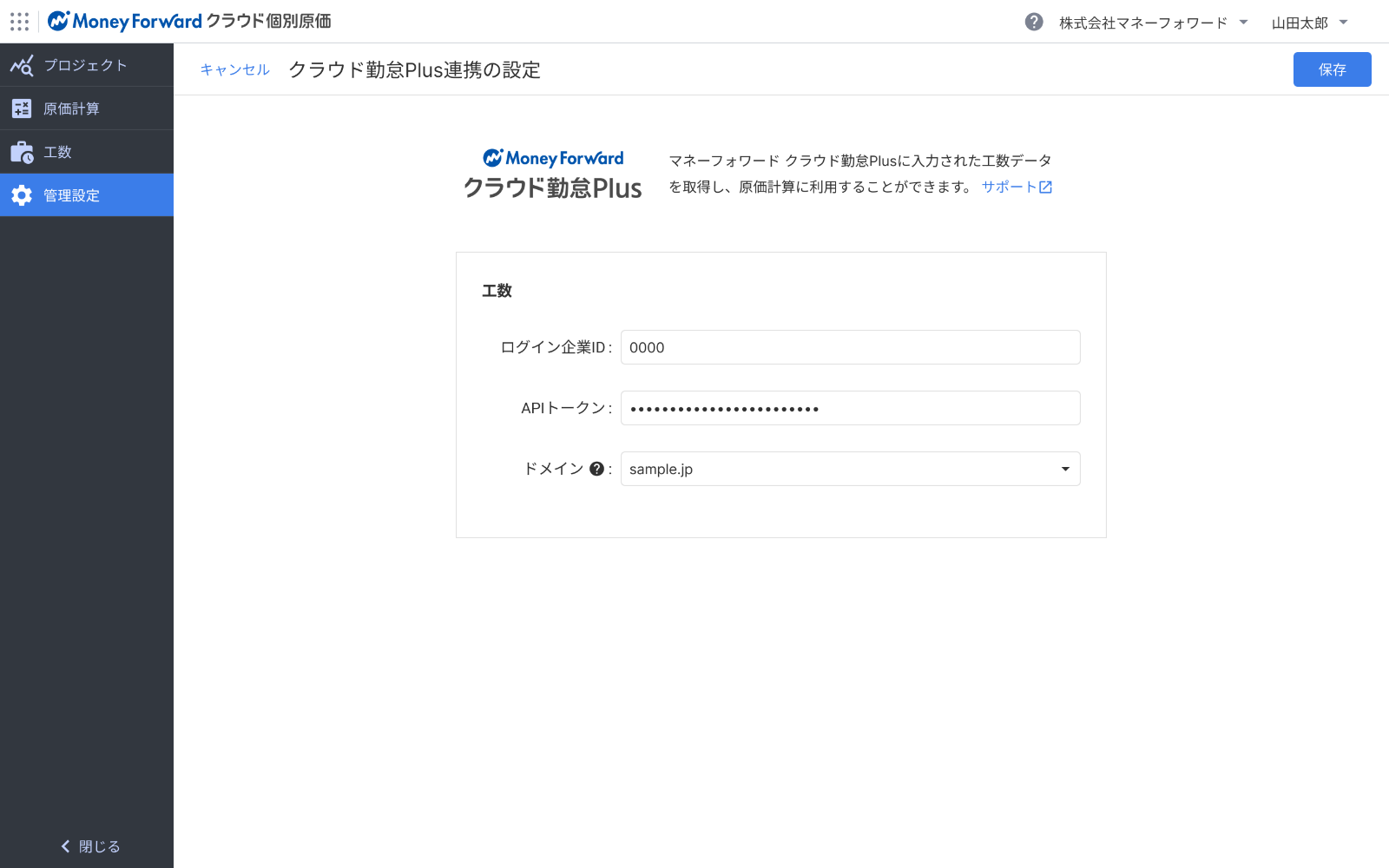
Task: Click the 保存 button
Action: 1333,69
